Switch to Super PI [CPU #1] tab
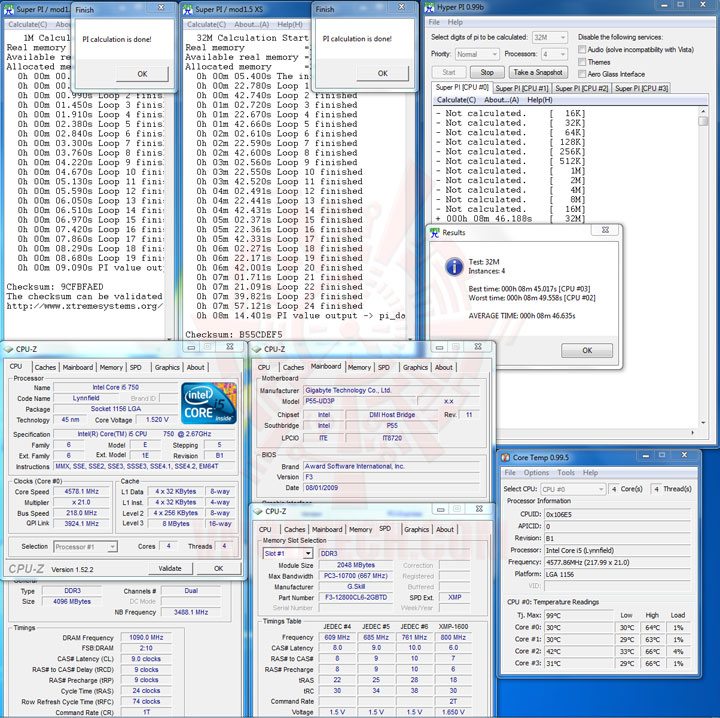Screen dimensions: 720x718 point(522,88)
